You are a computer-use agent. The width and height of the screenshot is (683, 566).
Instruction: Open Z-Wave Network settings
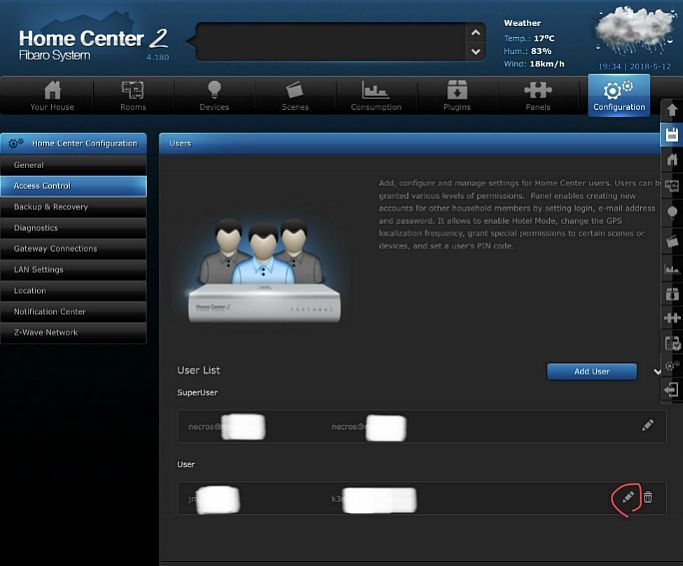[73, 332]
